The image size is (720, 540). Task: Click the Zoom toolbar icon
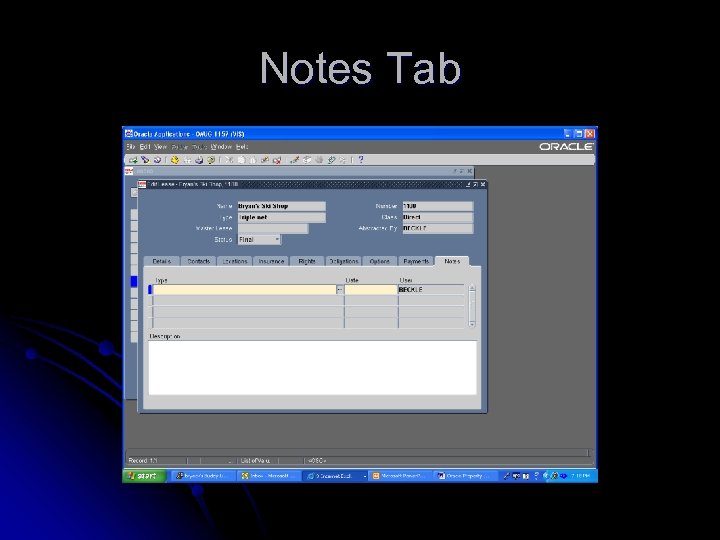pyautogui.click(x=307, y=160)
